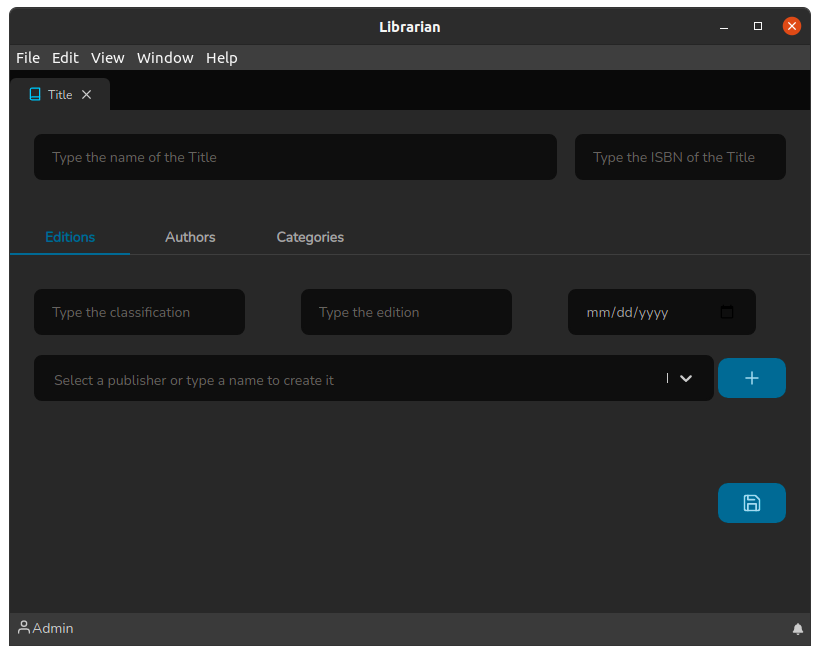820x655 pixels.
Task: Click the notification bell icon
Action: point(798,628)
